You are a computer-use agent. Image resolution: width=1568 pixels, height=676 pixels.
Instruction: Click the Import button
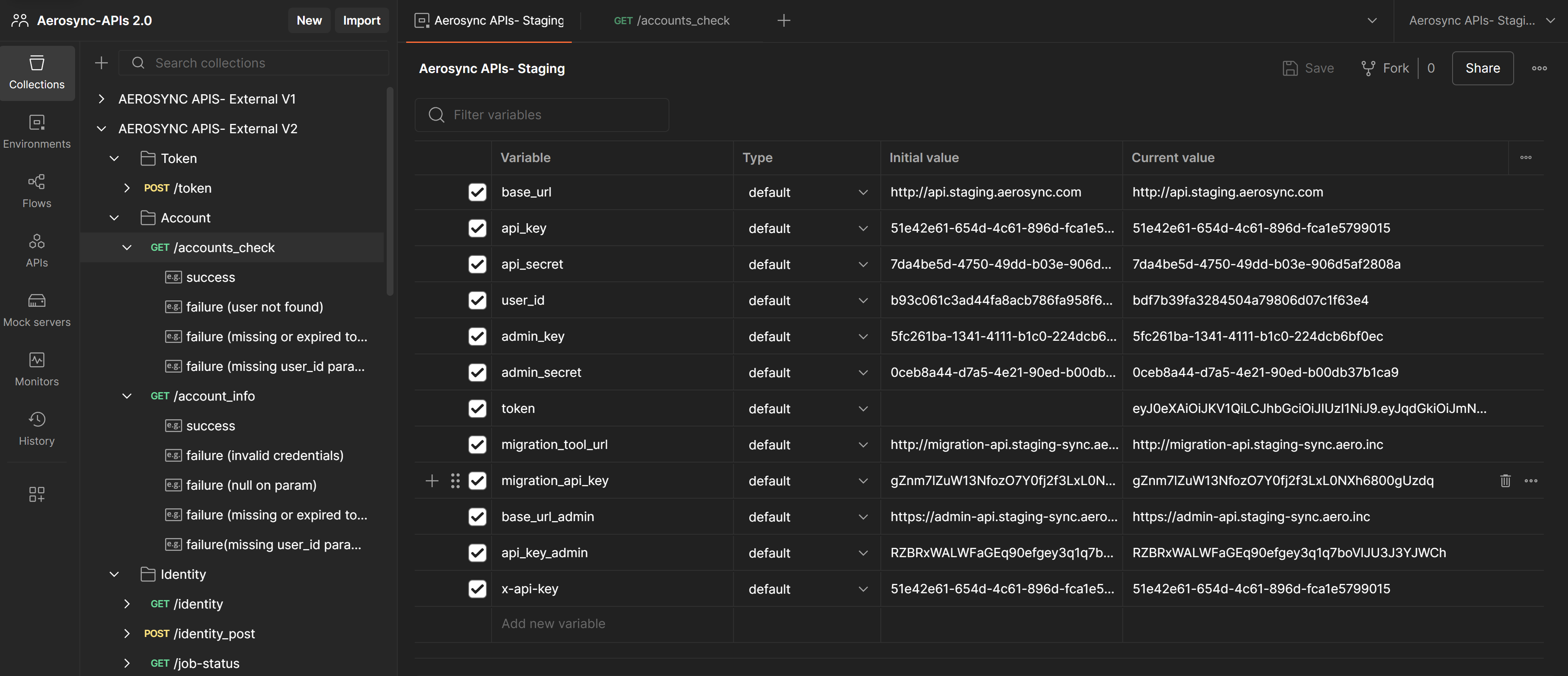[362, 21]
